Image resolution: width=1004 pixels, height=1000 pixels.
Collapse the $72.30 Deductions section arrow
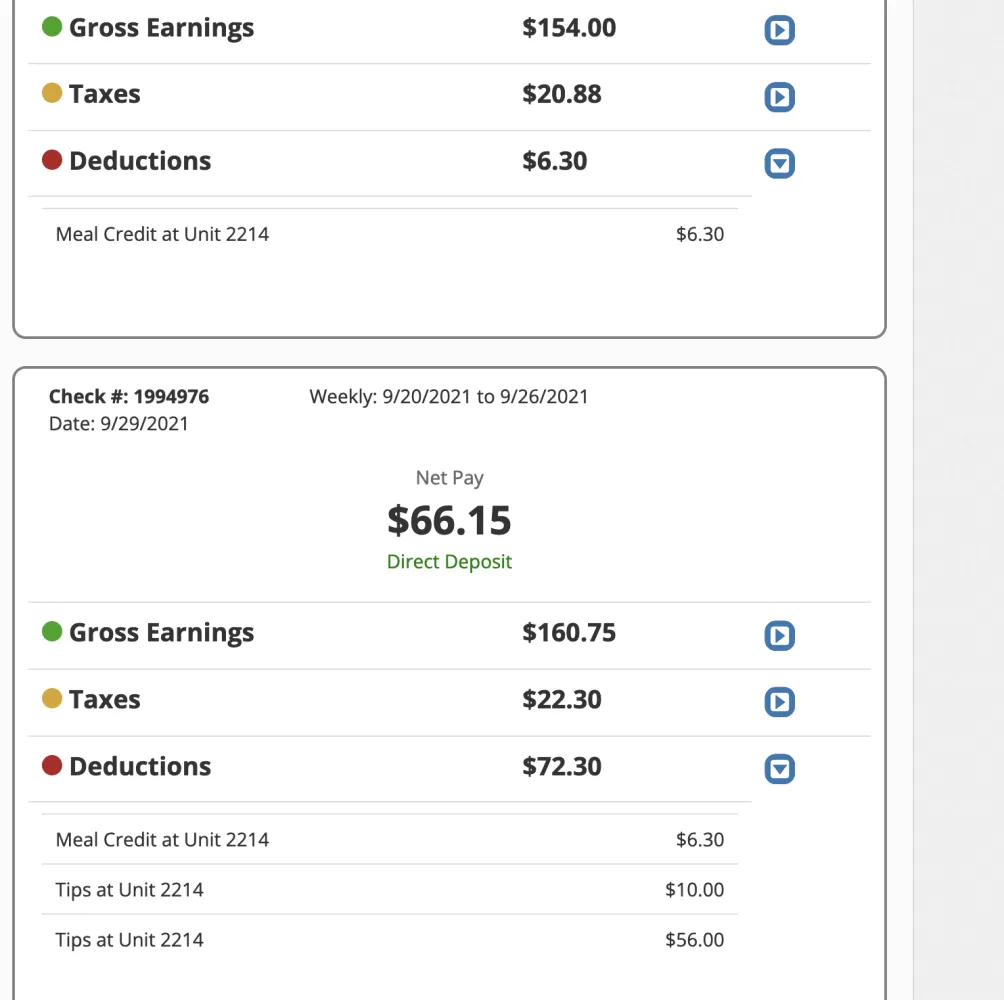click(779, 769)
